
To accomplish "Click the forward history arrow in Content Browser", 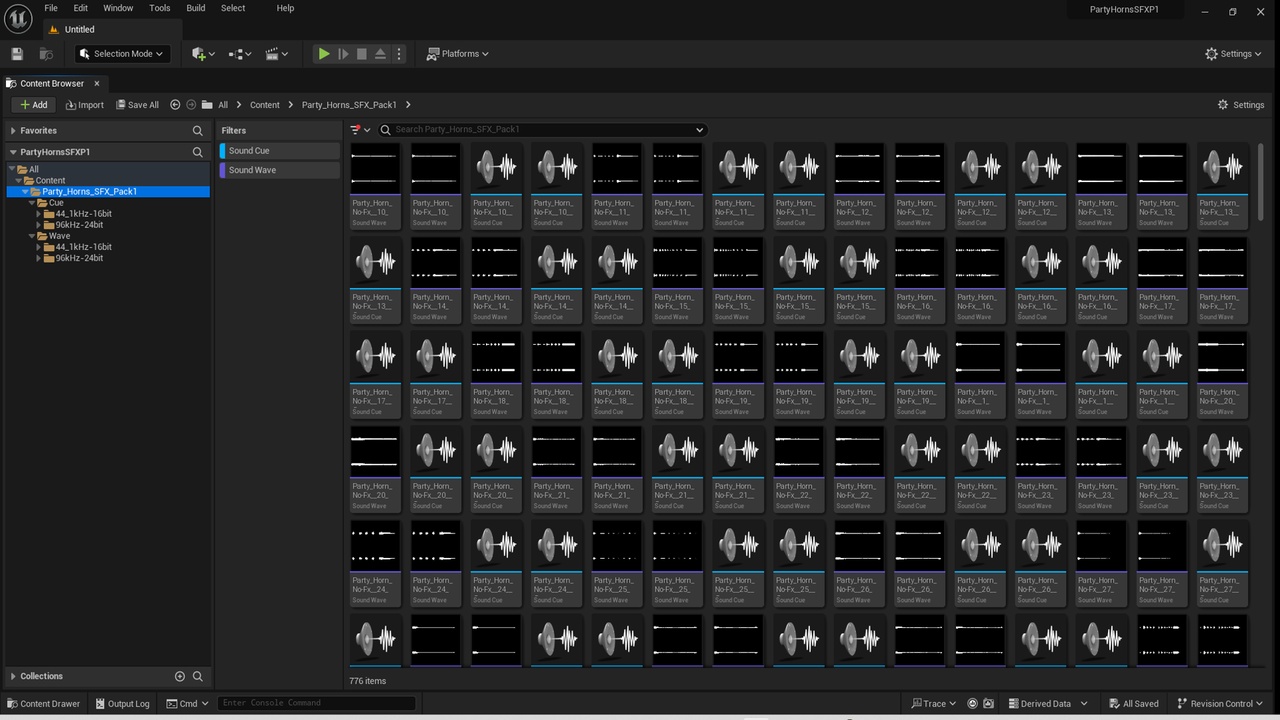I will click(191, 105).
